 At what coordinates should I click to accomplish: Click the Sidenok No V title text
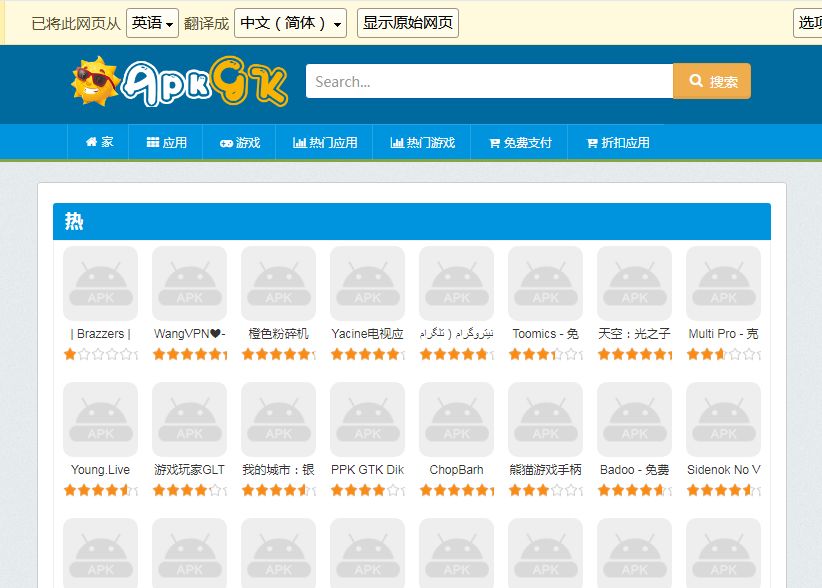723,470
